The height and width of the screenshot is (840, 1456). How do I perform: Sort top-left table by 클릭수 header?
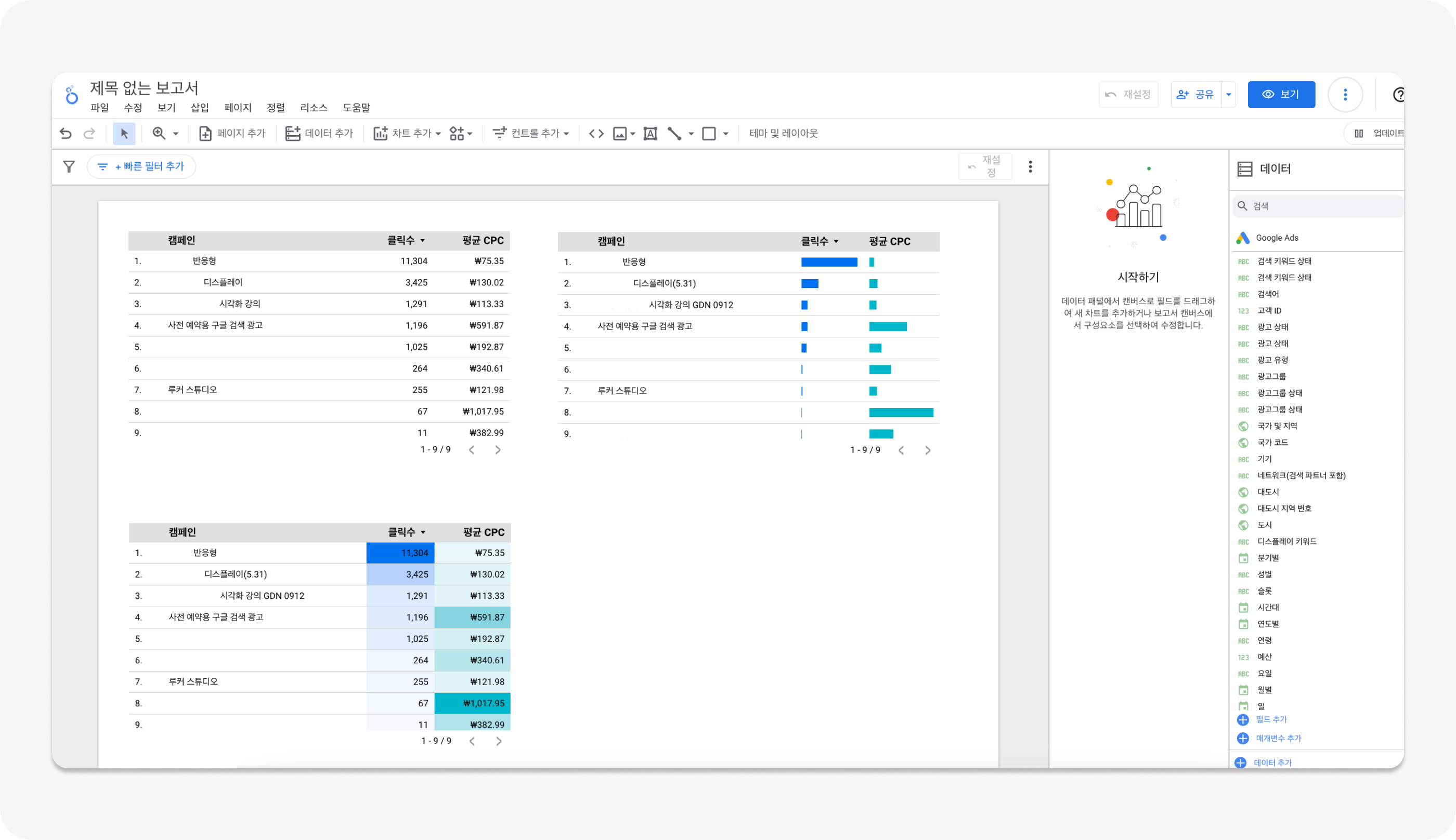(x=406, y=241)
